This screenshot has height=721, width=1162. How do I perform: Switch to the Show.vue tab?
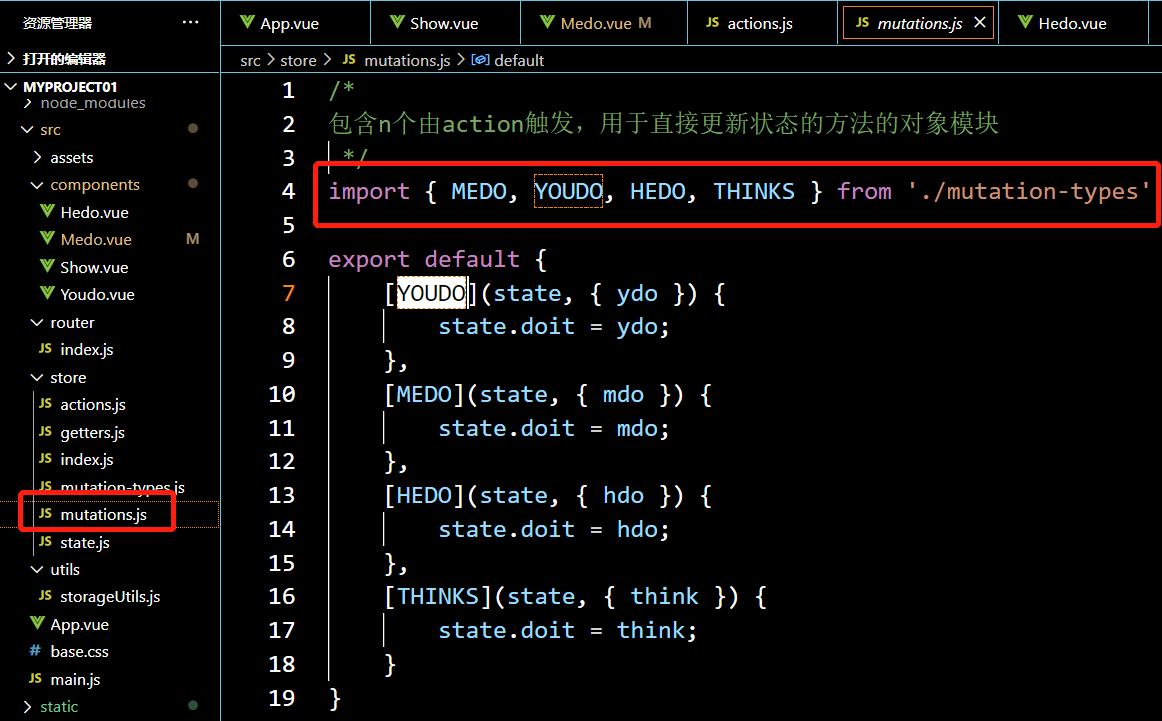tap(445, 23)
